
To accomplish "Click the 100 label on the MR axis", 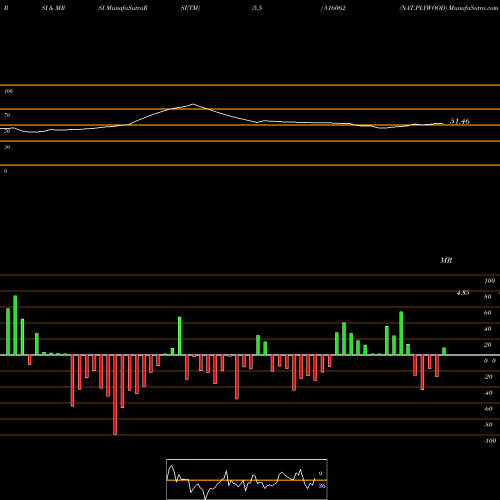I will (489, 281).
